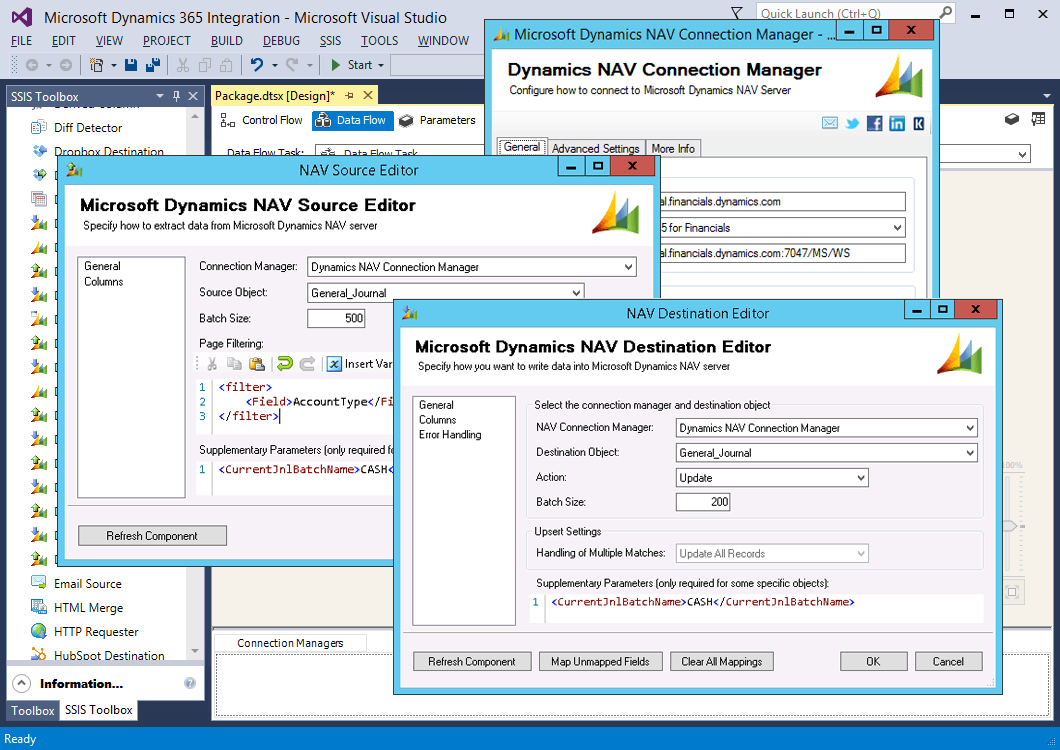The image size is (1060, 750).
Task: Click OK in NAV Destination Editor
Action: point(873,661)
